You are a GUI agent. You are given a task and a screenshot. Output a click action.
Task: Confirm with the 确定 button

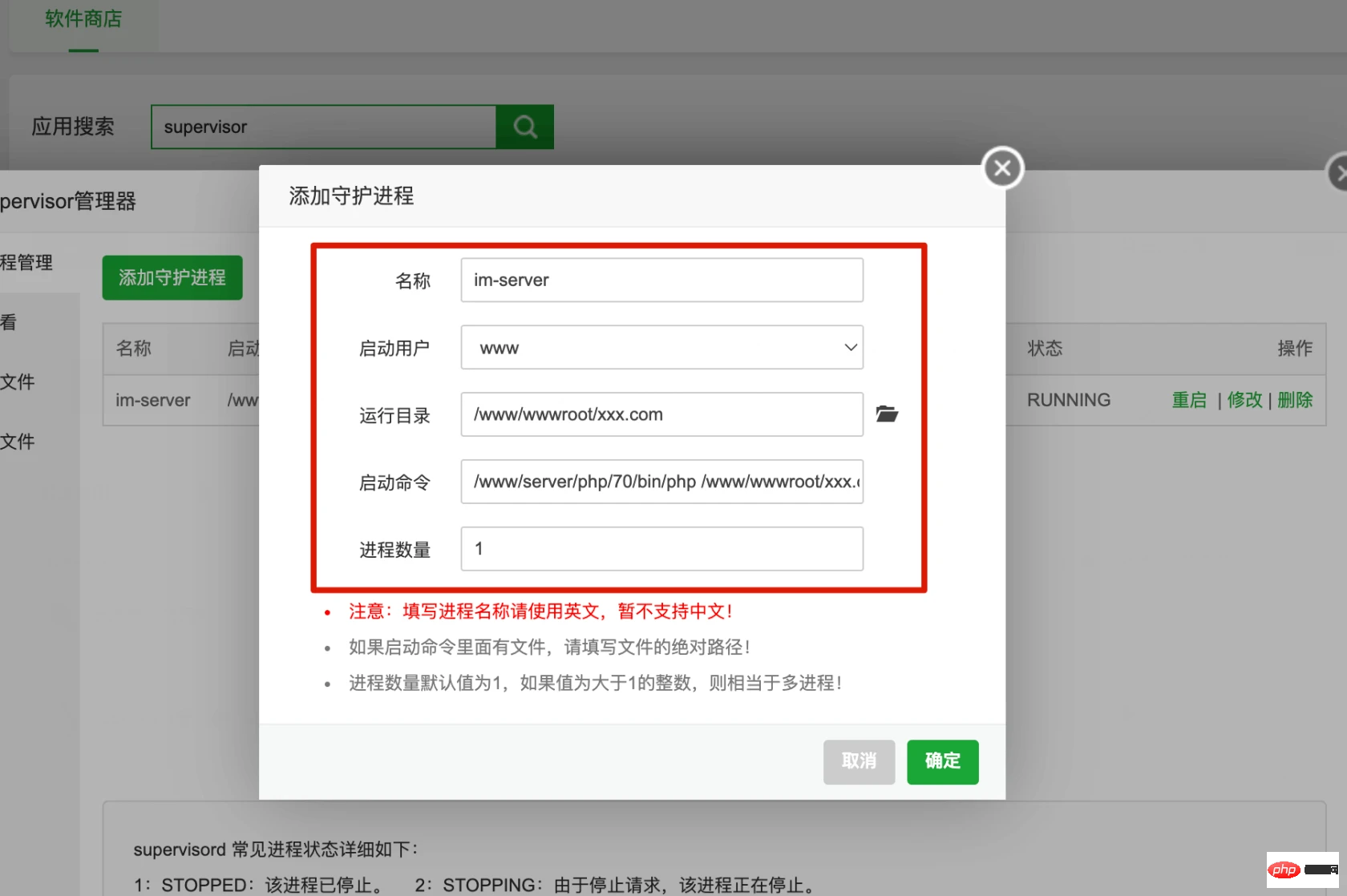coord(943,761)
